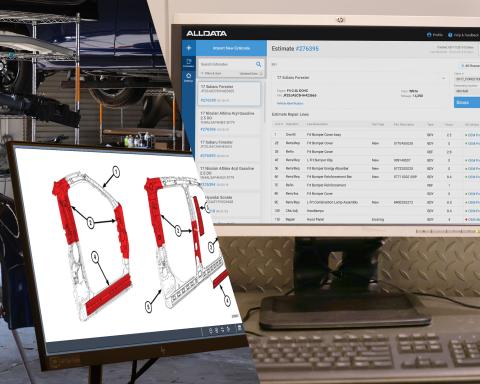Screen dimensions: 480x384
Task: Open Help & Feedback in the top bar
Action: (x=463, y=35)
